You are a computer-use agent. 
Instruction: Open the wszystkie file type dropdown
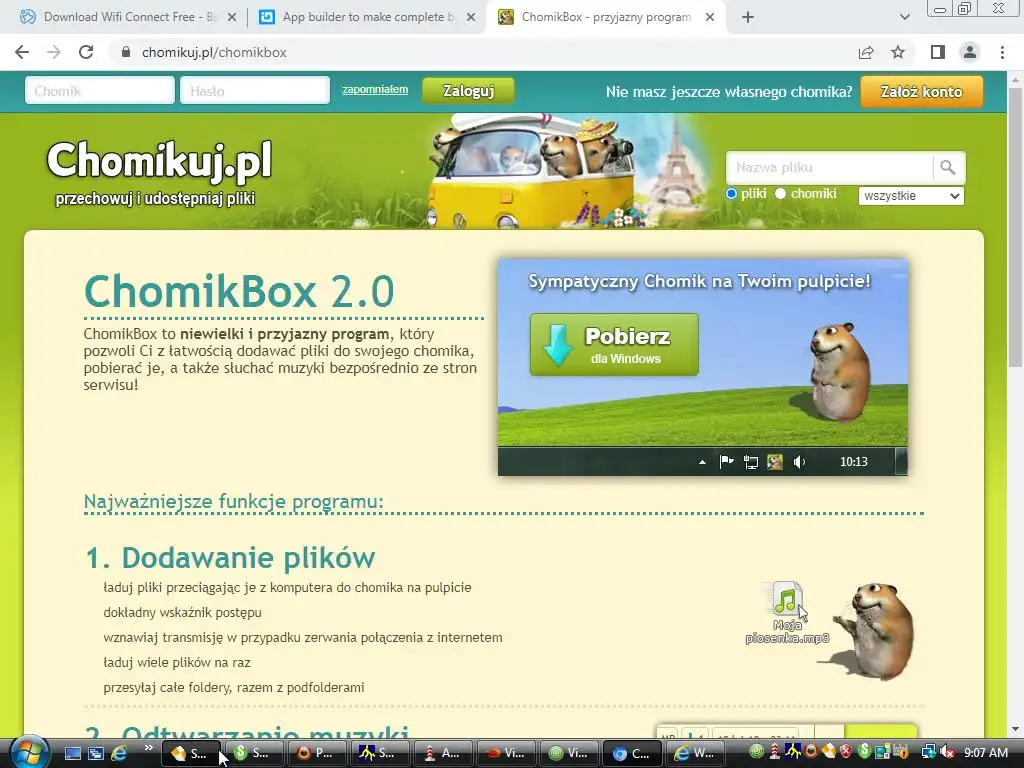(911, 195)
